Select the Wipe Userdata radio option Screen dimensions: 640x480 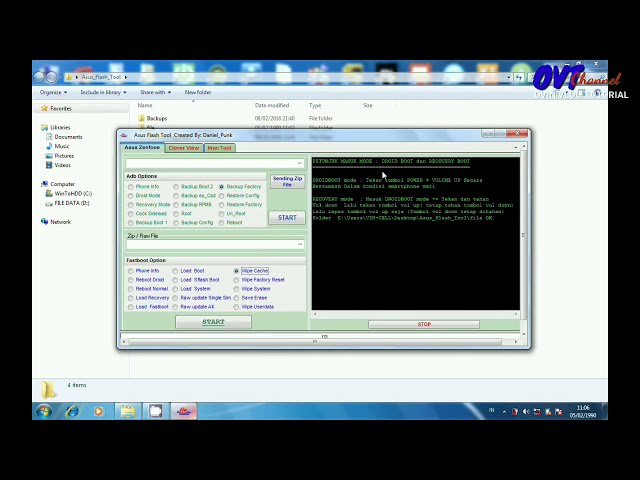(x=236, y=307)
